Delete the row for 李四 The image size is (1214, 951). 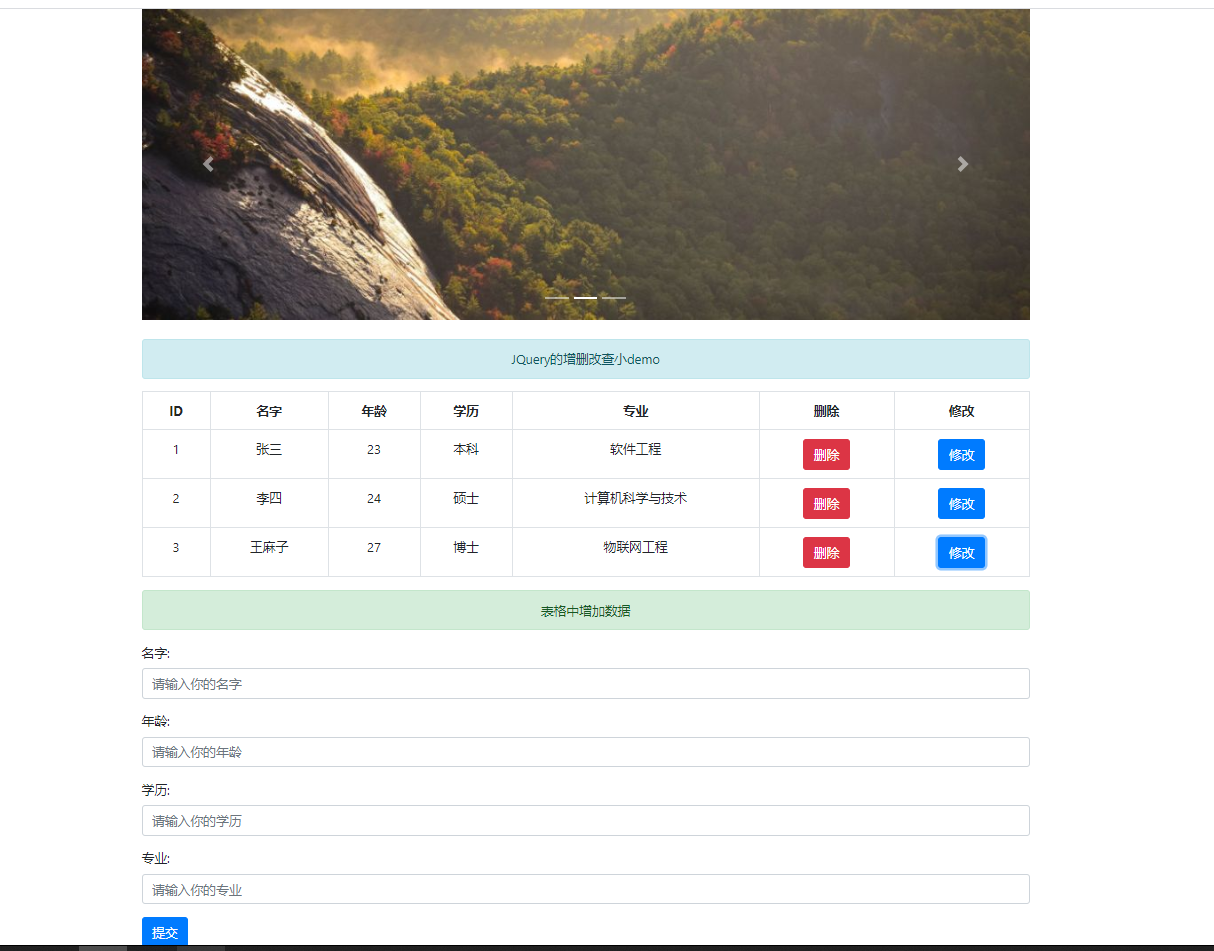[x=826, y=503]
